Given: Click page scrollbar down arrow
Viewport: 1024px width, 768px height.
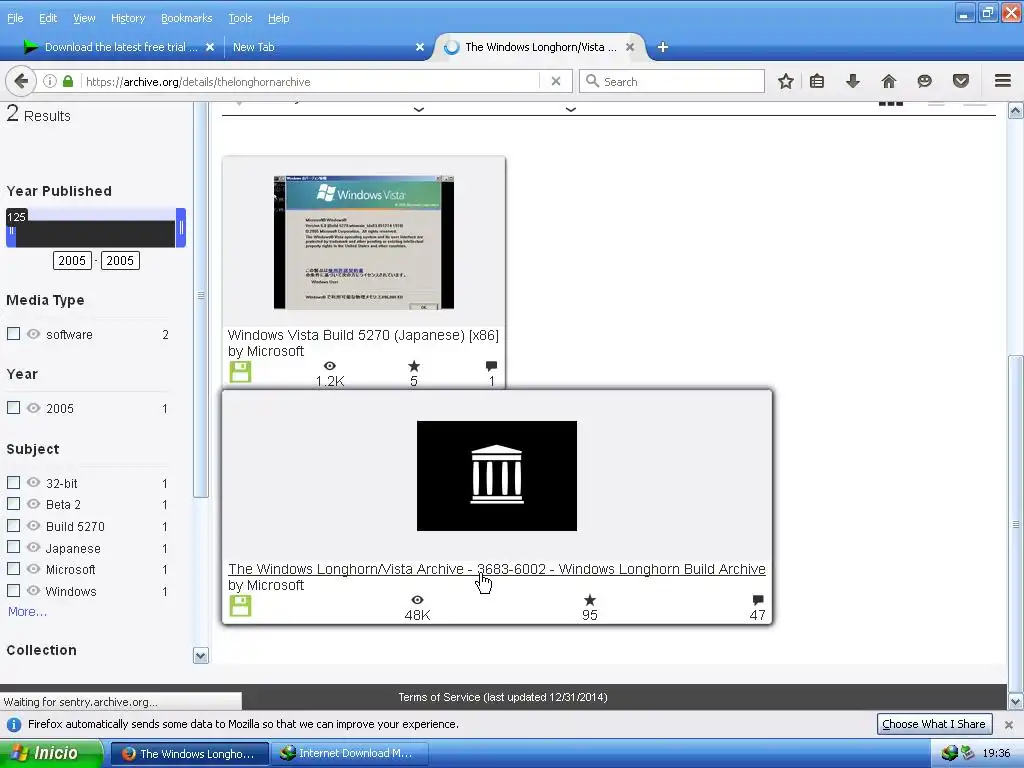Looking at the screenshot, I should tap(1015, 702).
